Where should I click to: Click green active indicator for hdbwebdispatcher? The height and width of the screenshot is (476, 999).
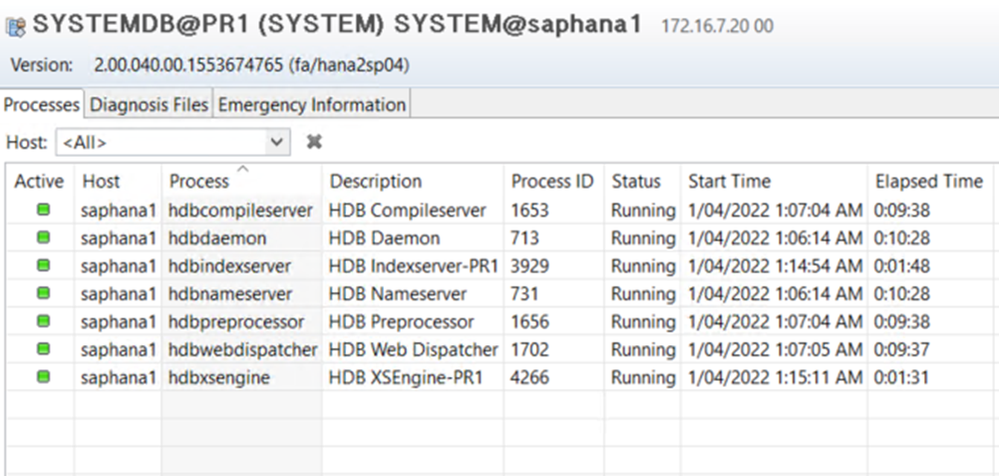pyautogui.click(x=43, y=349)
